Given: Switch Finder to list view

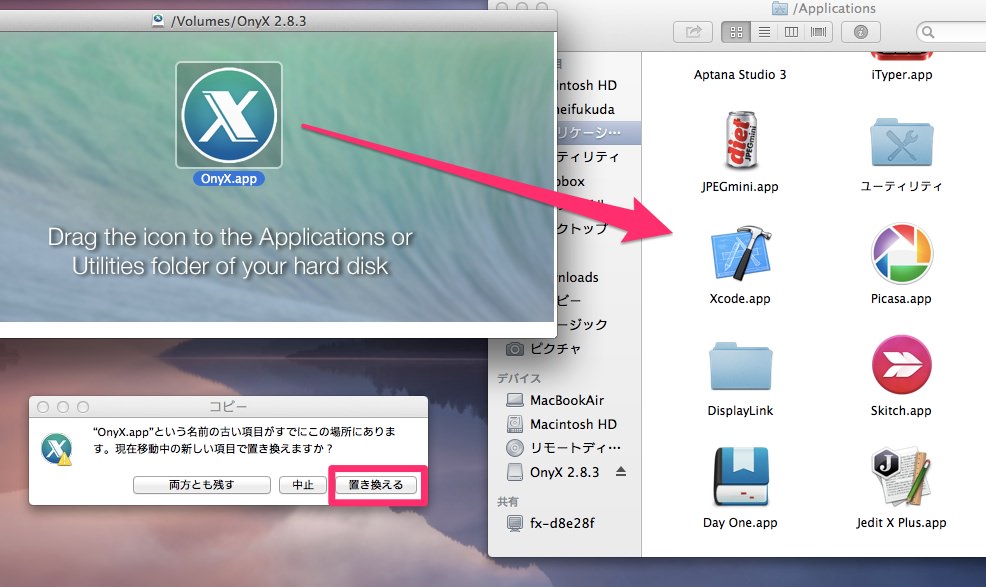Looking at the screenshot, I should (x=764, y=31).
